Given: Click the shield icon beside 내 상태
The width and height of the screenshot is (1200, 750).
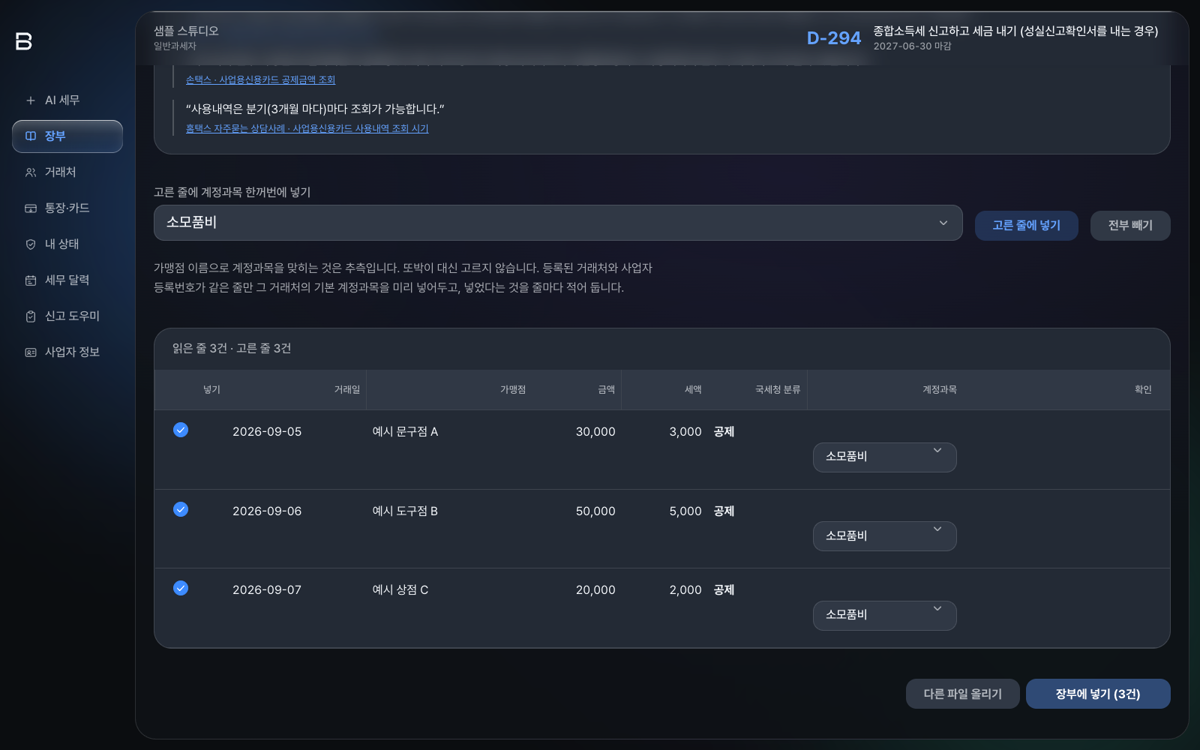Looking at the screenshot, I should 30,244.
